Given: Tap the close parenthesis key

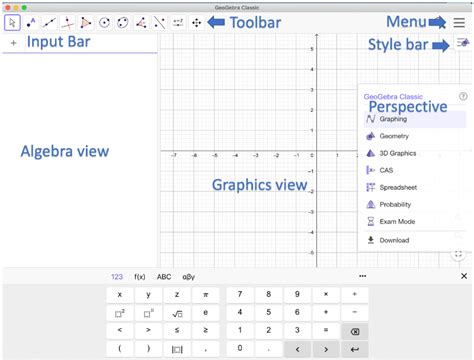Looking at the screenshot, I should pyautogui.click(x=148, y=348).
